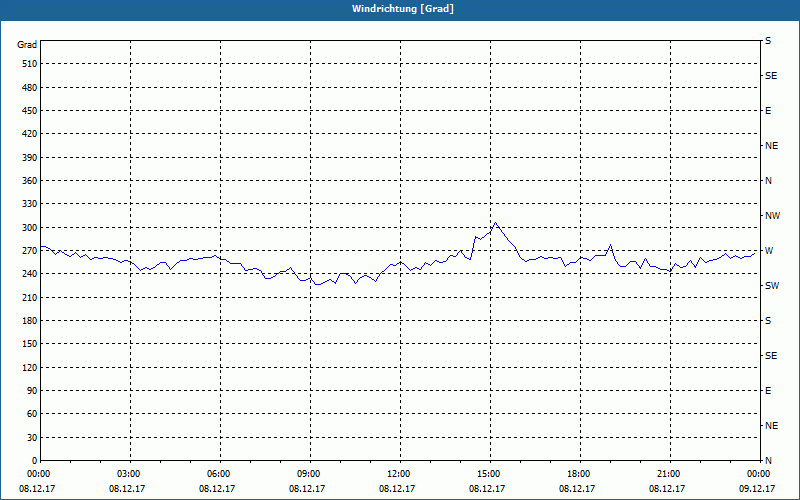This screenshot has width=800, height=500.
Task: Click the Windrichtung [Grad] chart title
Action: (403, 9)
